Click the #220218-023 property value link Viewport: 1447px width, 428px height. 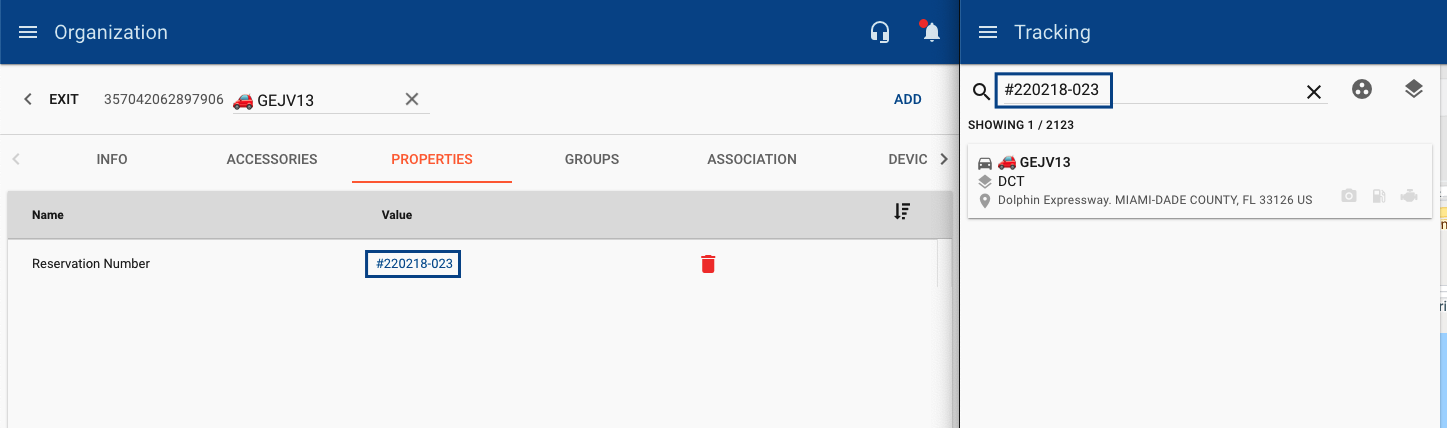[413, 264]
